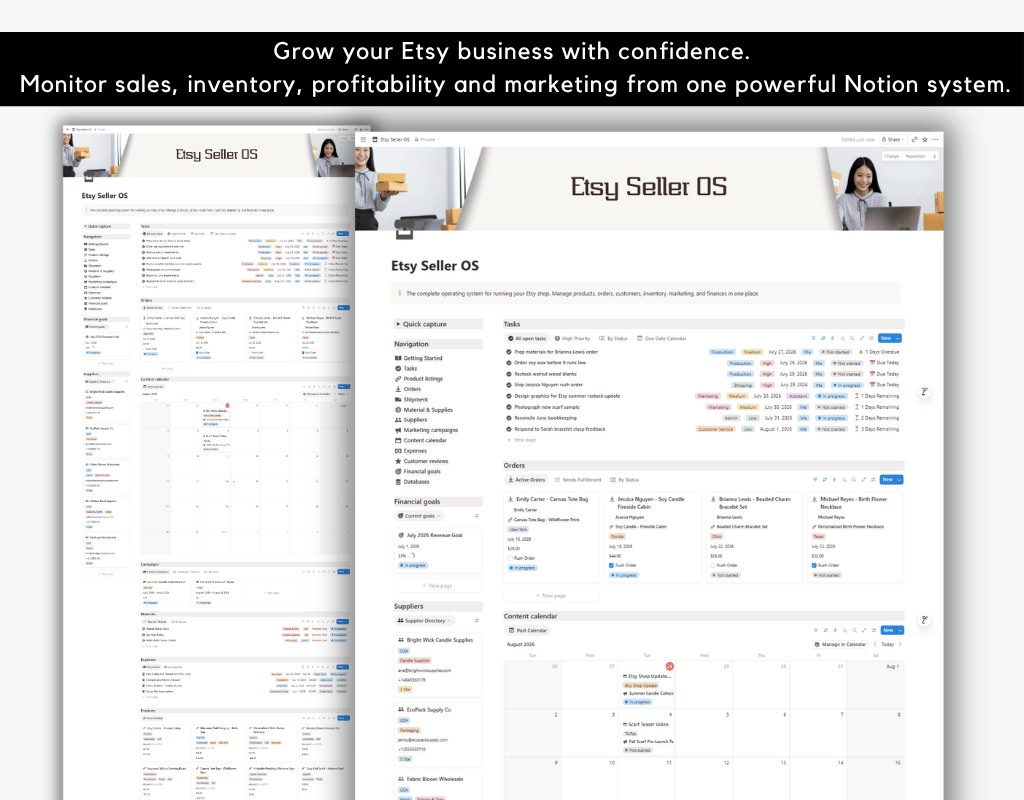
Task: Add page to favorites with the star icon
Action: [925, 139]
